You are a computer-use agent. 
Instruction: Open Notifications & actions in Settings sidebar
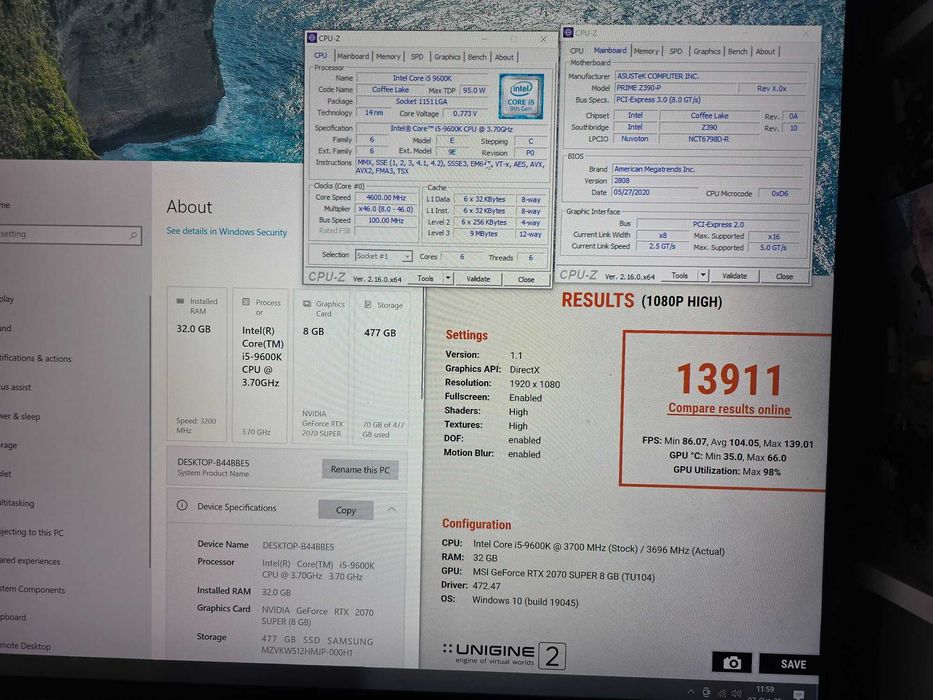pyautogui.click(x=36, y=358)
